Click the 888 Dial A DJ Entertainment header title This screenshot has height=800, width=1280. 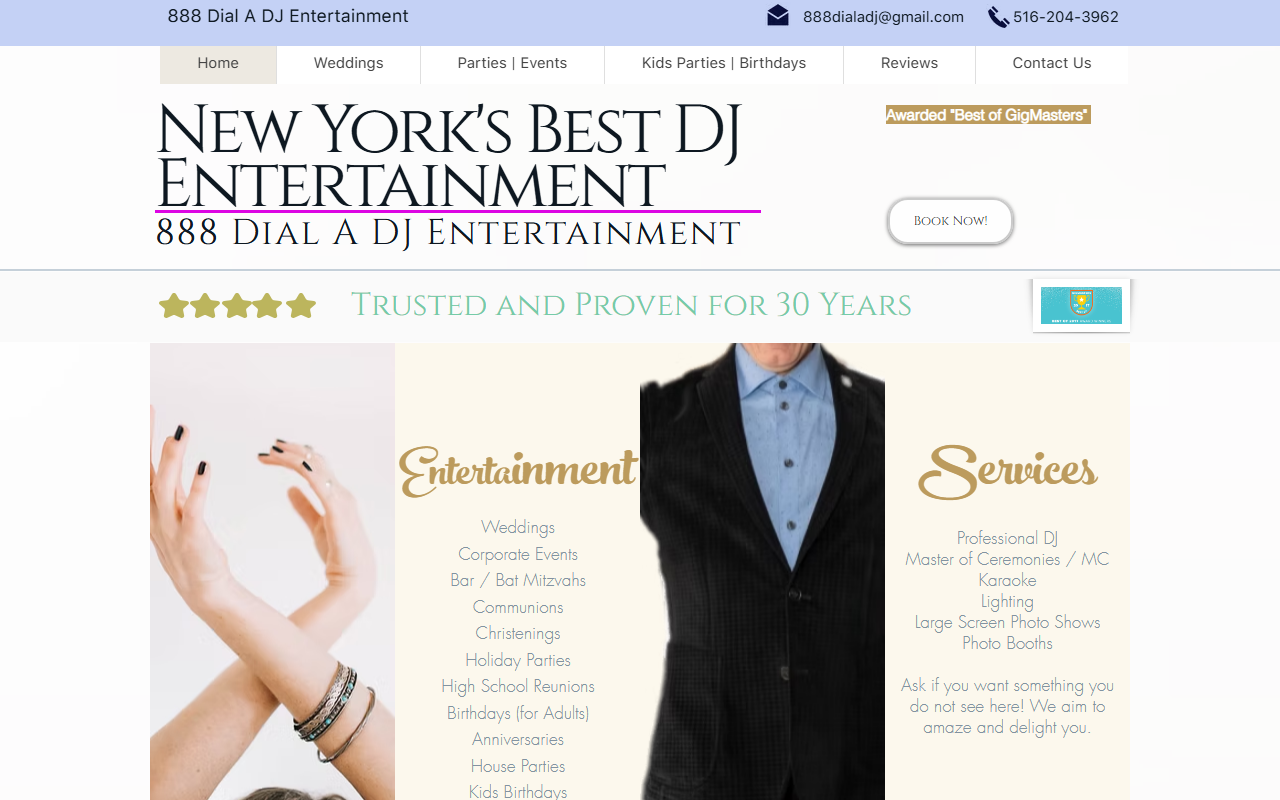click(x=288, y=16)
